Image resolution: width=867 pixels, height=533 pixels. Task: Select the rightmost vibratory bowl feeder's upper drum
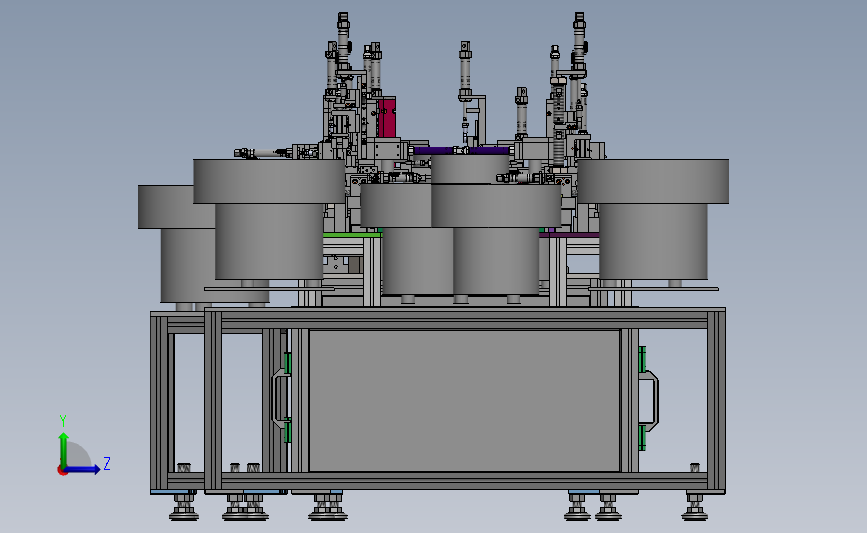click(652, 181)
